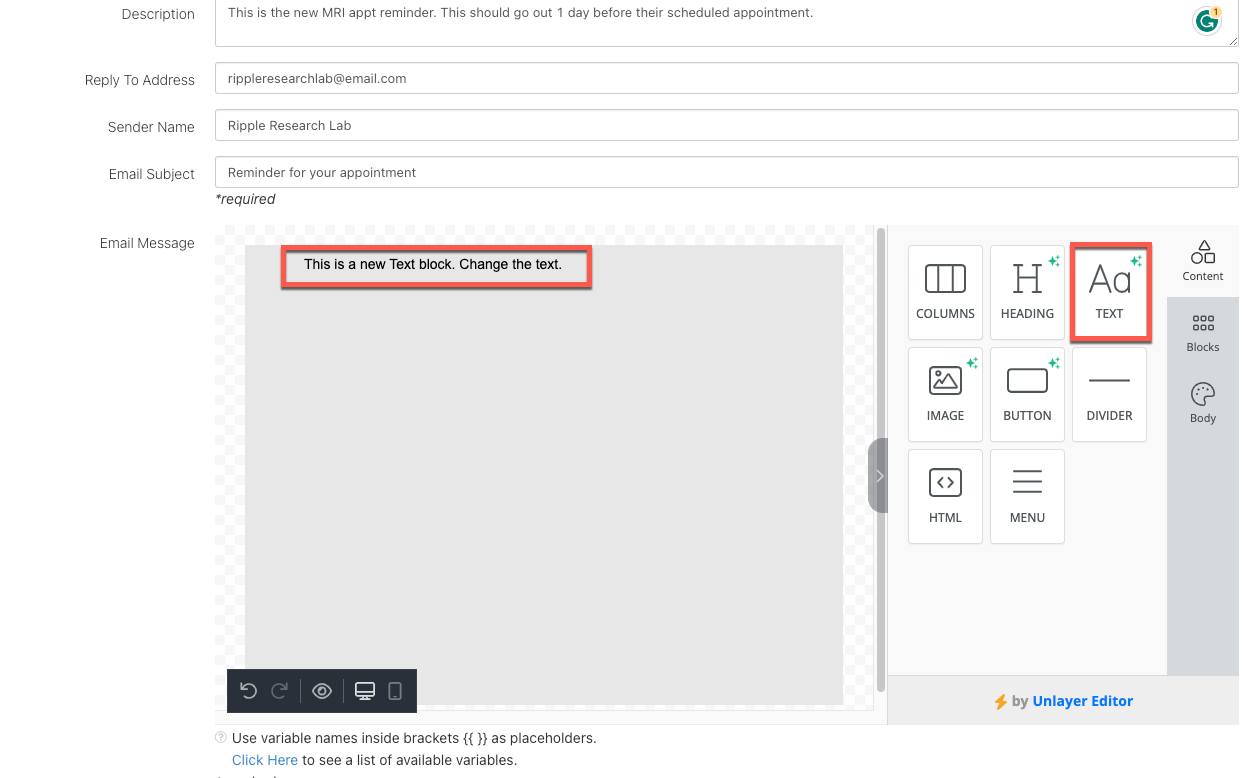Redo the last editor change

click(x=280, y=691)
